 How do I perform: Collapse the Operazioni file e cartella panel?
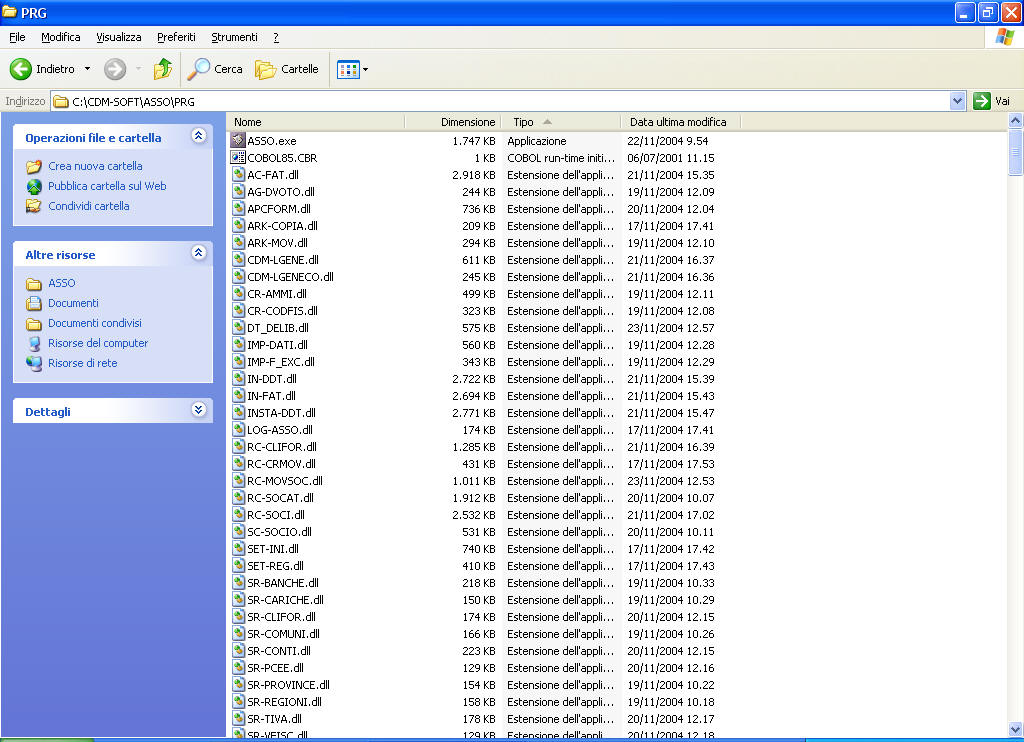coord(199,135)
